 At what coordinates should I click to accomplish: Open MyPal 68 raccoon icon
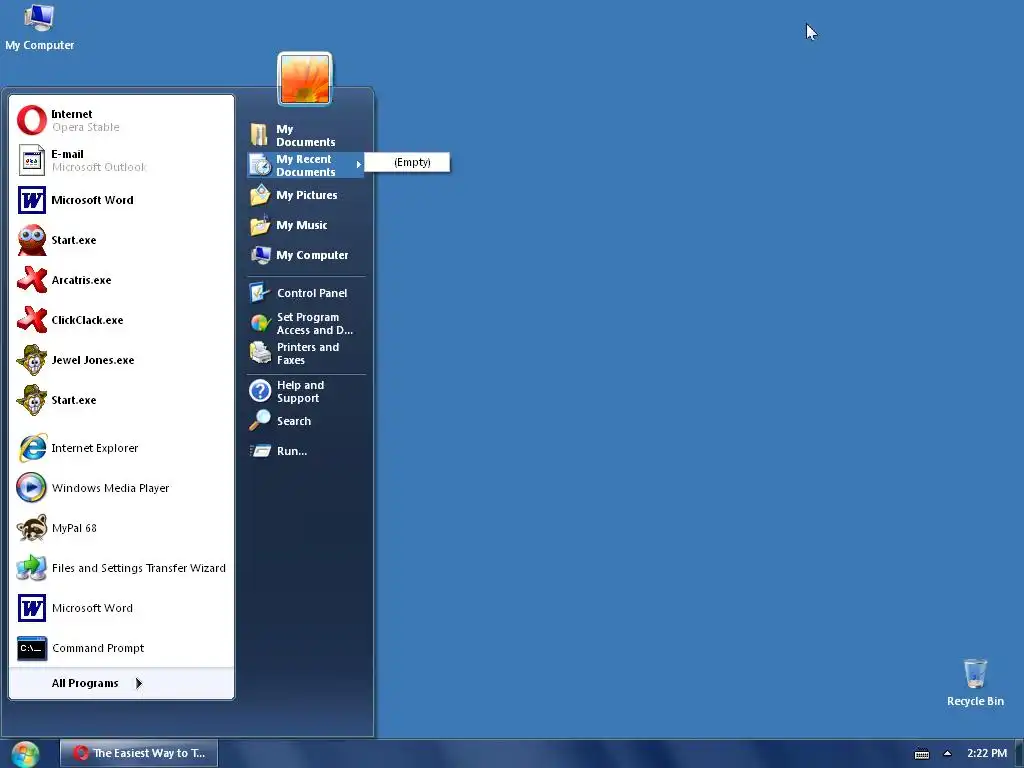31,528
